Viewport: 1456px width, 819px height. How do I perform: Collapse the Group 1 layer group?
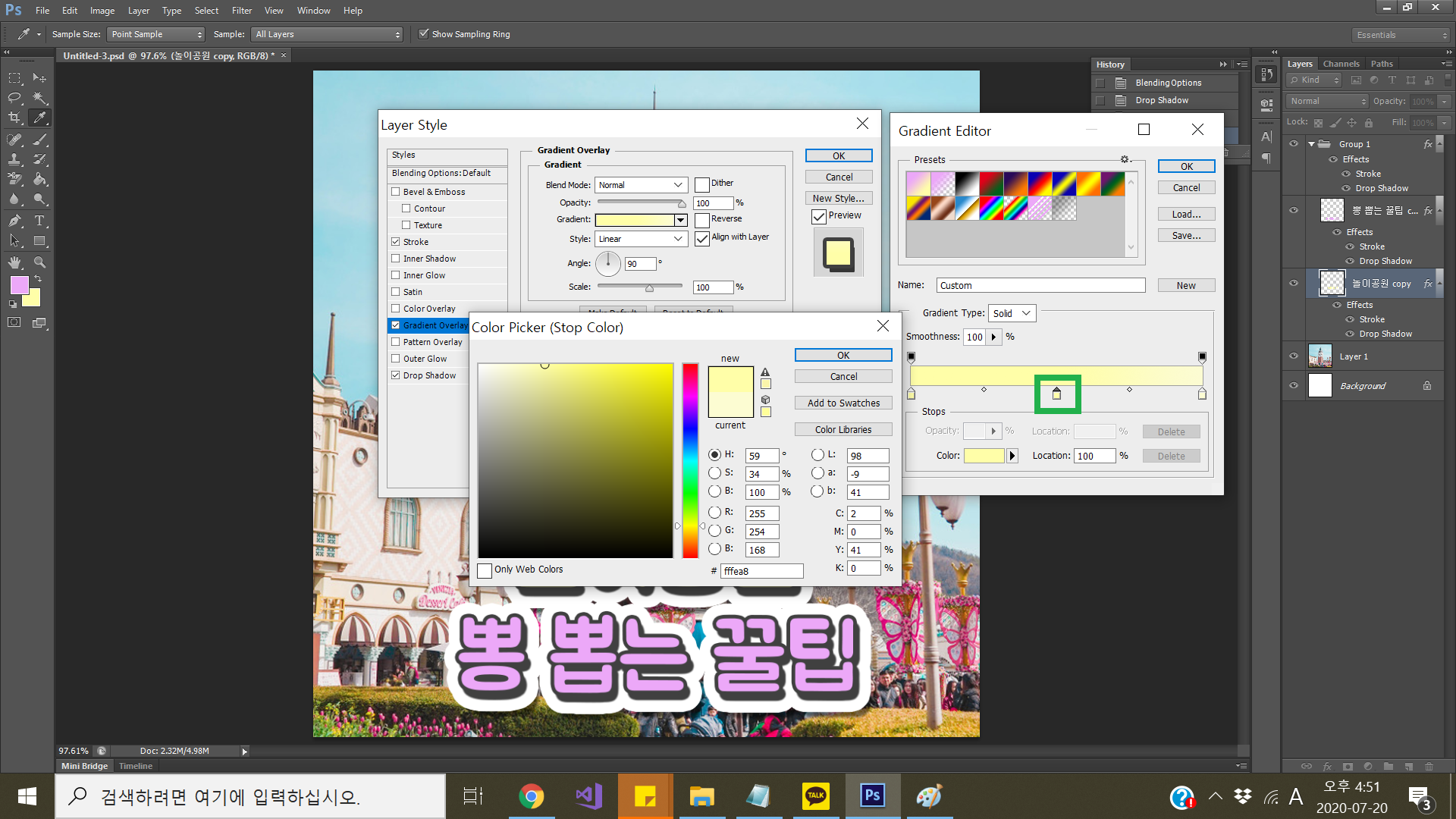point(1312,144)
